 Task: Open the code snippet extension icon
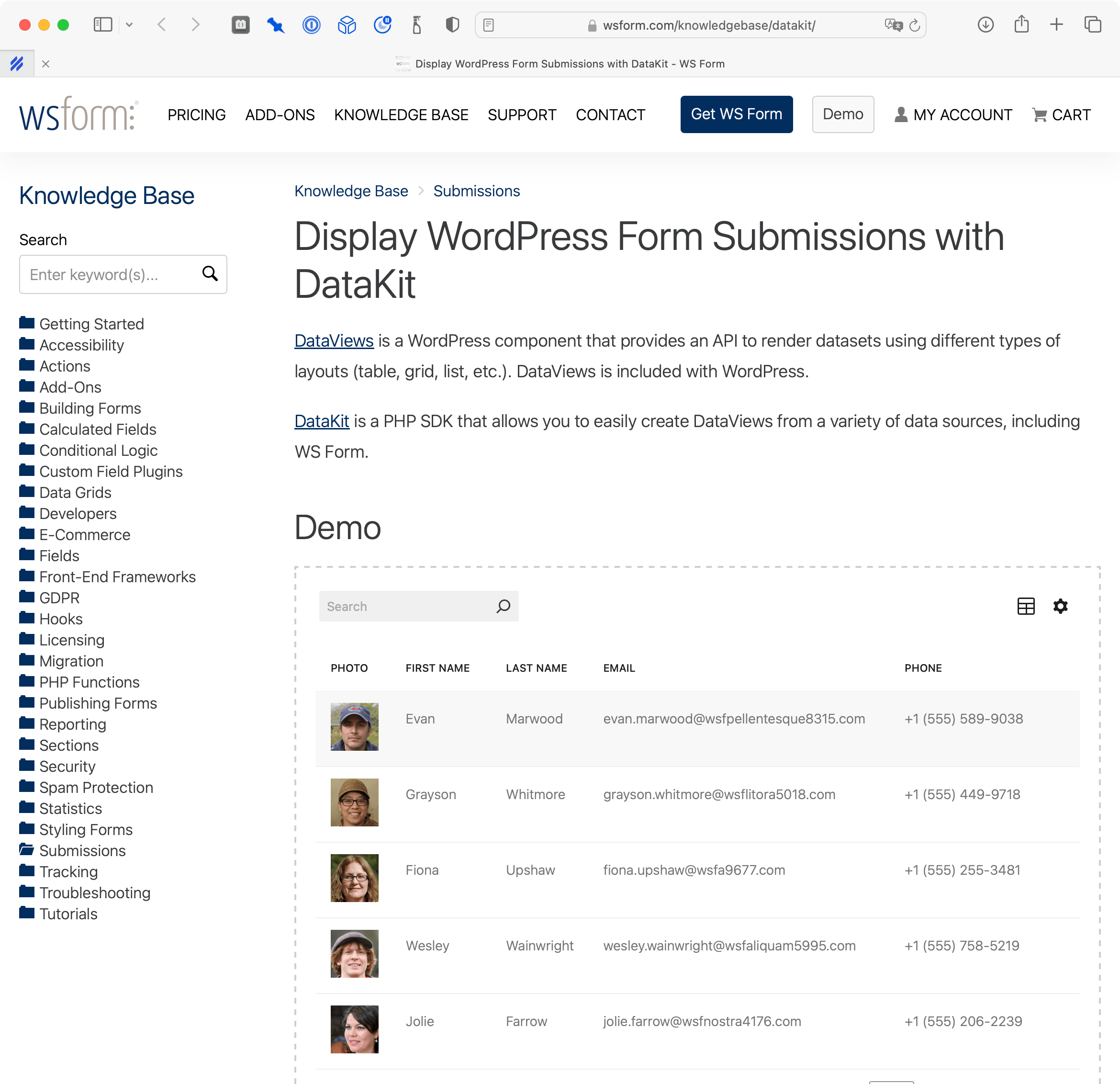(x=241, y=24)
